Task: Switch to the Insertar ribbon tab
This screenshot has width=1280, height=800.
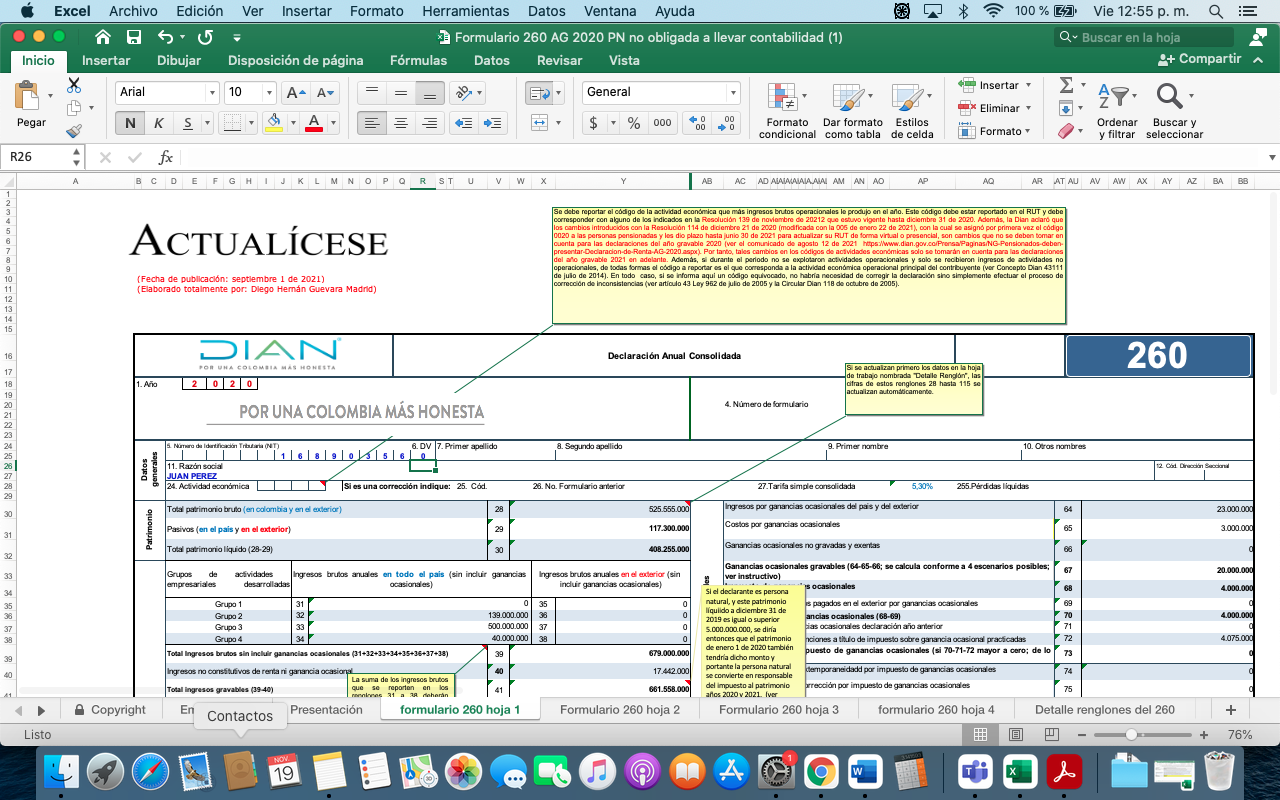Action: tap(106, 60)
